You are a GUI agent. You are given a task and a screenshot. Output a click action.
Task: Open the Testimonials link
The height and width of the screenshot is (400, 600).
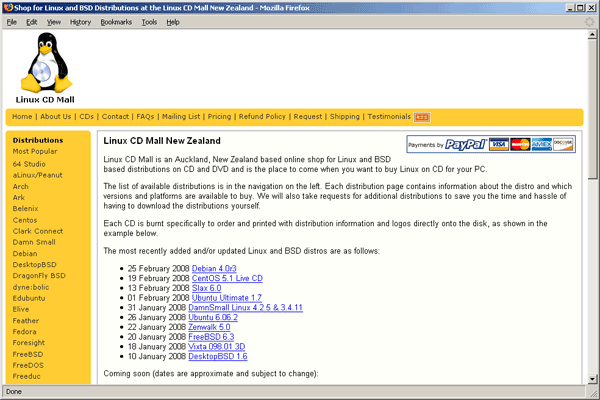(389, 116)
